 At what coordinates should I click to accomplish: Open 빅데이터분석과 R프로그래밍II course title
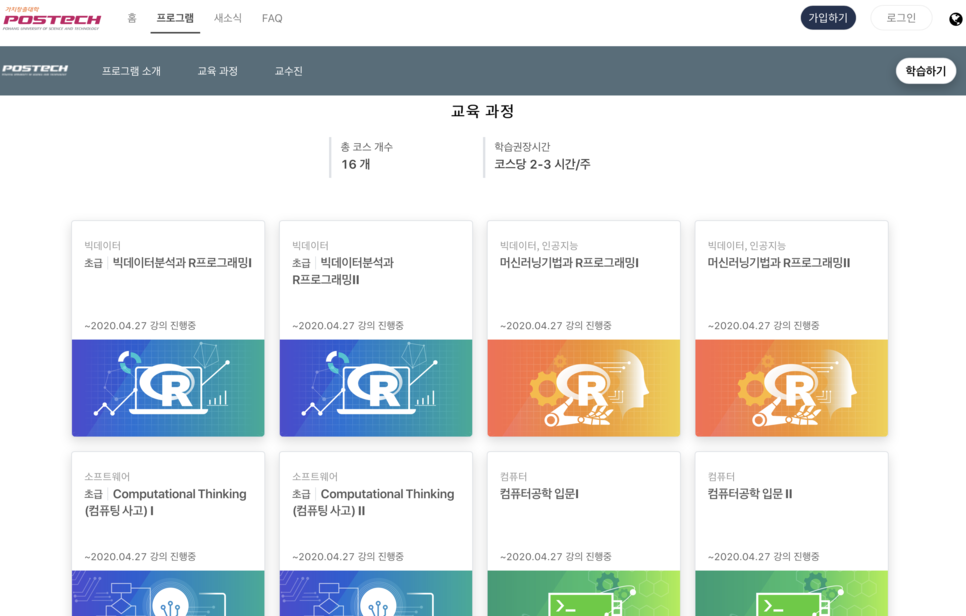(x=343, y=271)
